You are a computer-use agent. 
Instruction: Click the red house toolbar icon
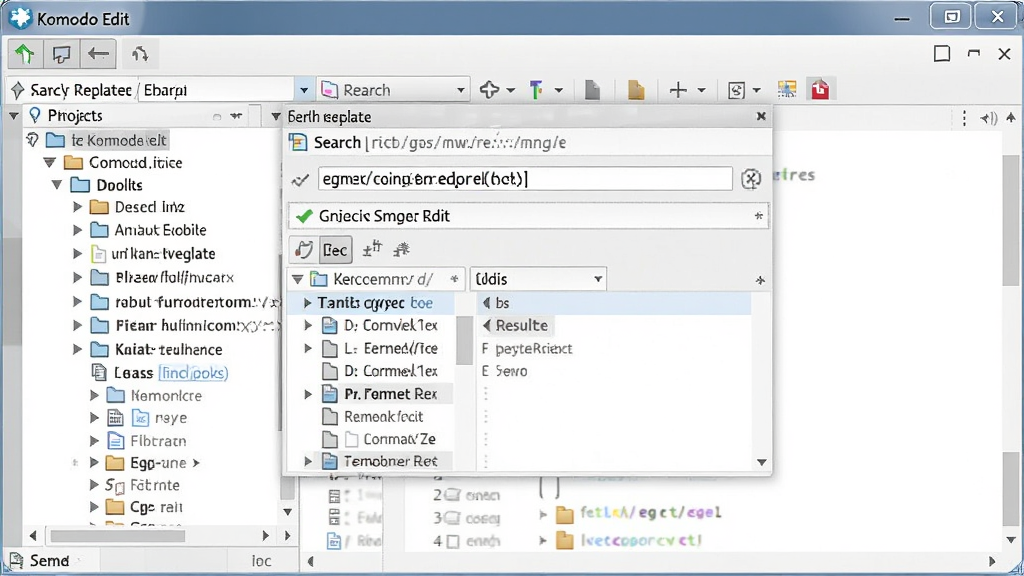pos(820,89)
